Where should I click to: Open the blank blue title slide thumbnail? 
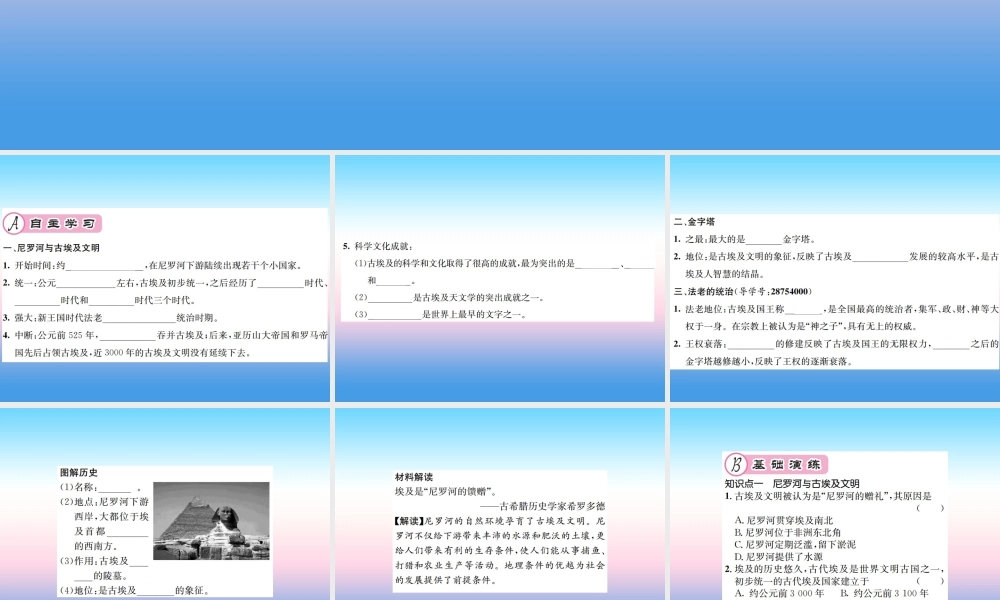click(x=500, y=75)
